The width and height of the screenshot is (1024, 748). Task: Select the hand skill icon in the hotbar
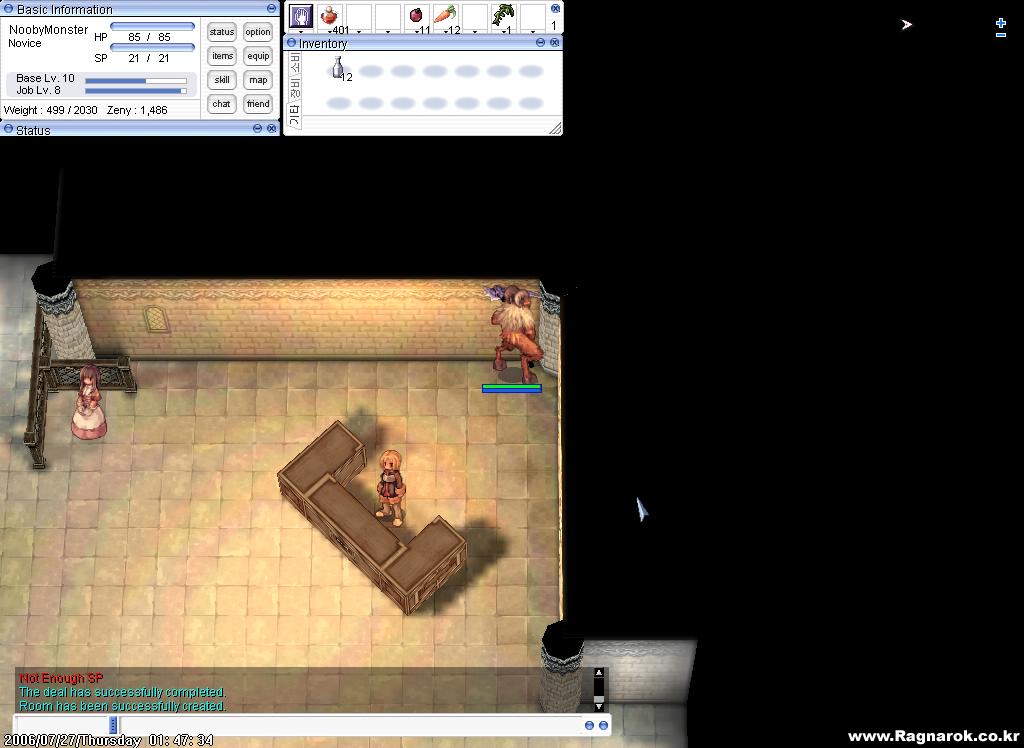click(301, 16)
